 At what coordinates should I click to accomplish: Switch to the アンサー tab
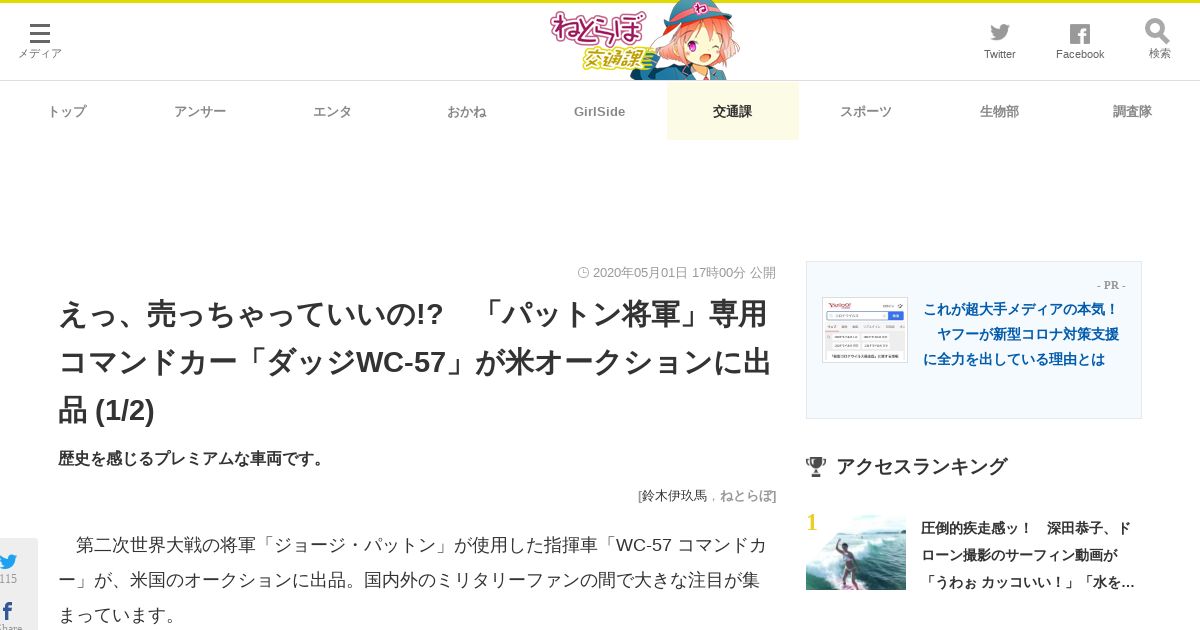[x=200, y=111]
